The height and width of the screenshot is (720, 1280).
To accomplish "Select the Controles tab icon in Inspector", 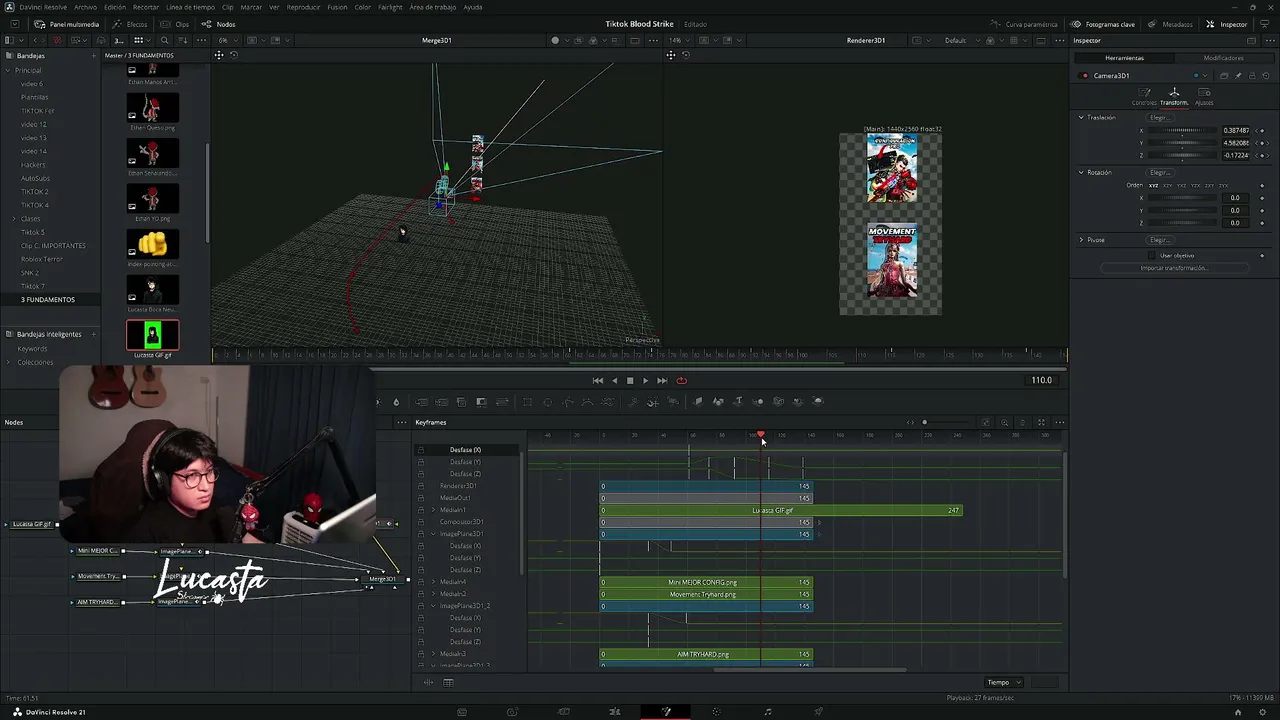I will tap(1144, 96).
